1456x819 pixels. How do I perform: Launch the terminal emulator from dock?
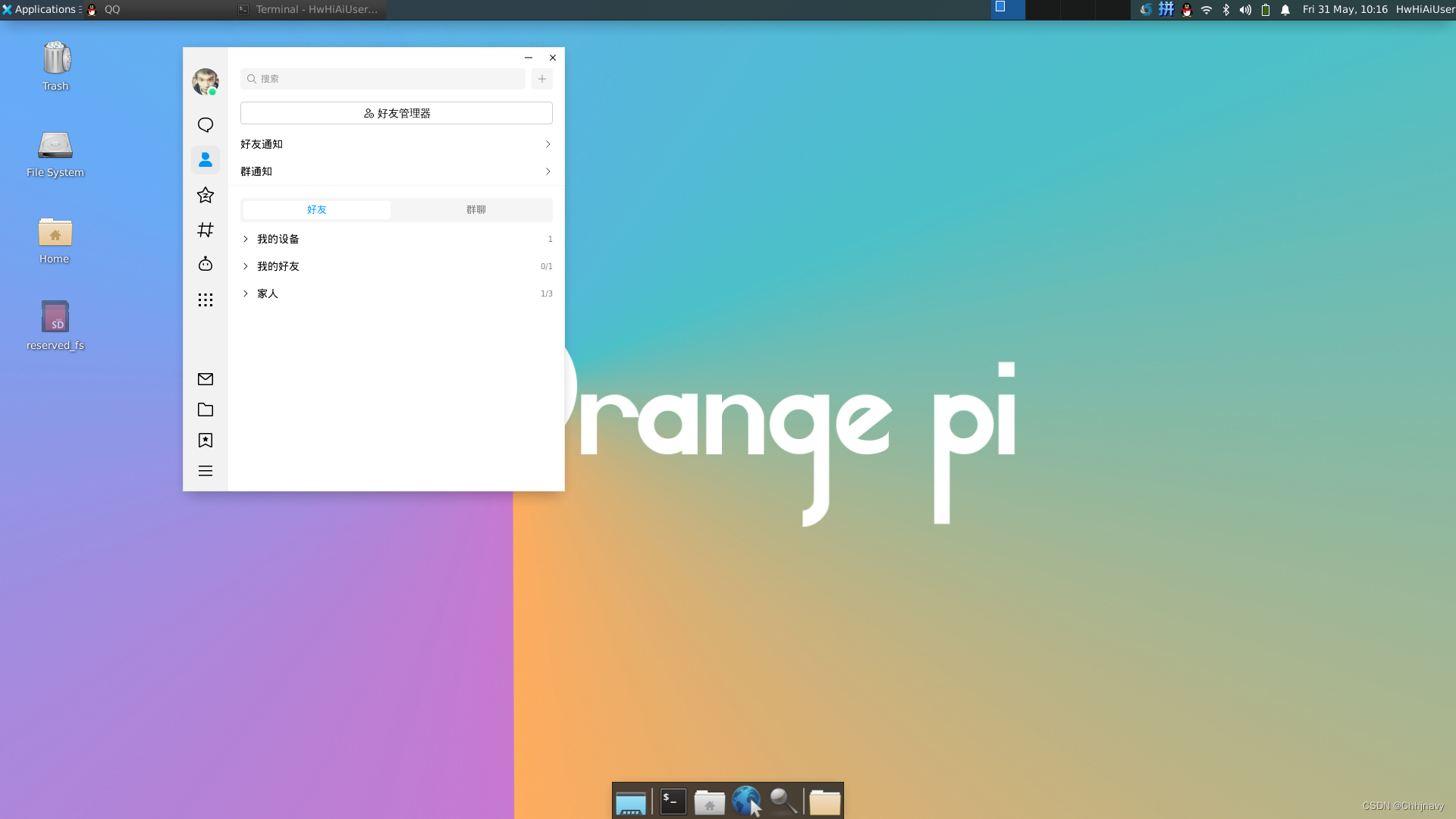[x=673, y=802]
